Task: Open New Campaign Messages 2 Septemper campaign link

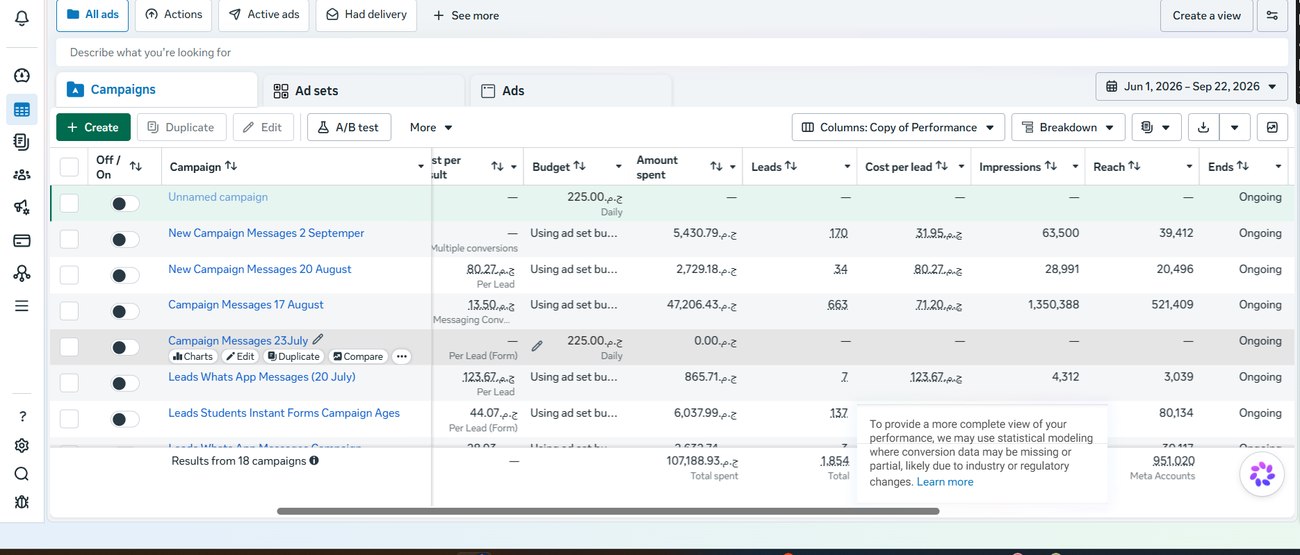Action: pos(266,233)
